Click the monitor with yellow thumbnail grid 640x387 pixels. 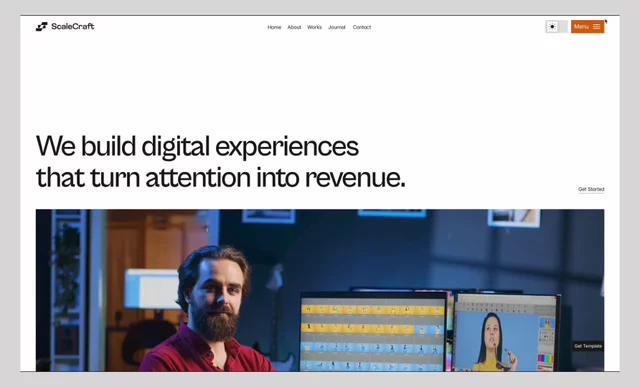(373, 331)
